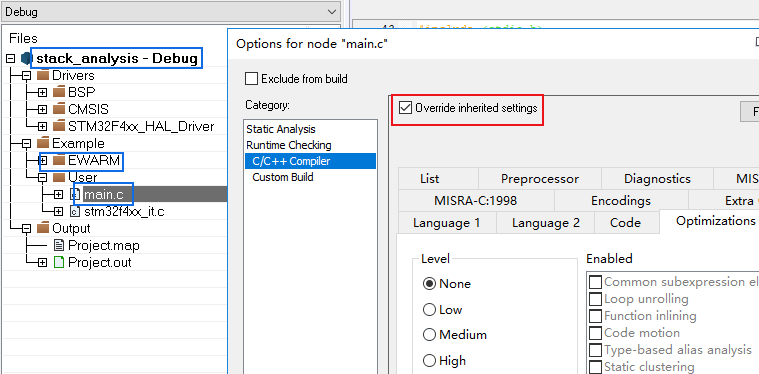Viewport: 759px width, 374px height.
Task: Choose Runtime Checking category
Action: click(288, 145)
